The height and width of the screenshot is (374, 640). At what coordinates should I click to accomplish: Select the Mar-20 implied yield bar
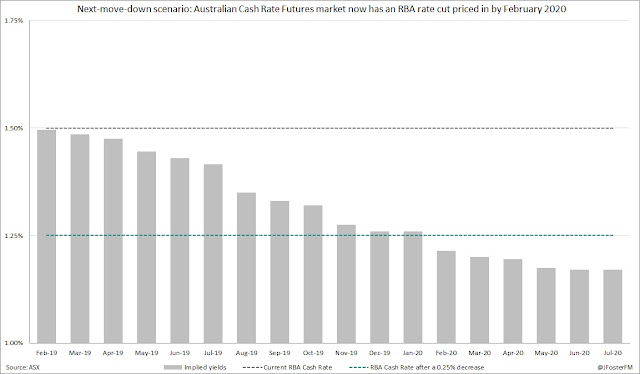coord(480,300)
